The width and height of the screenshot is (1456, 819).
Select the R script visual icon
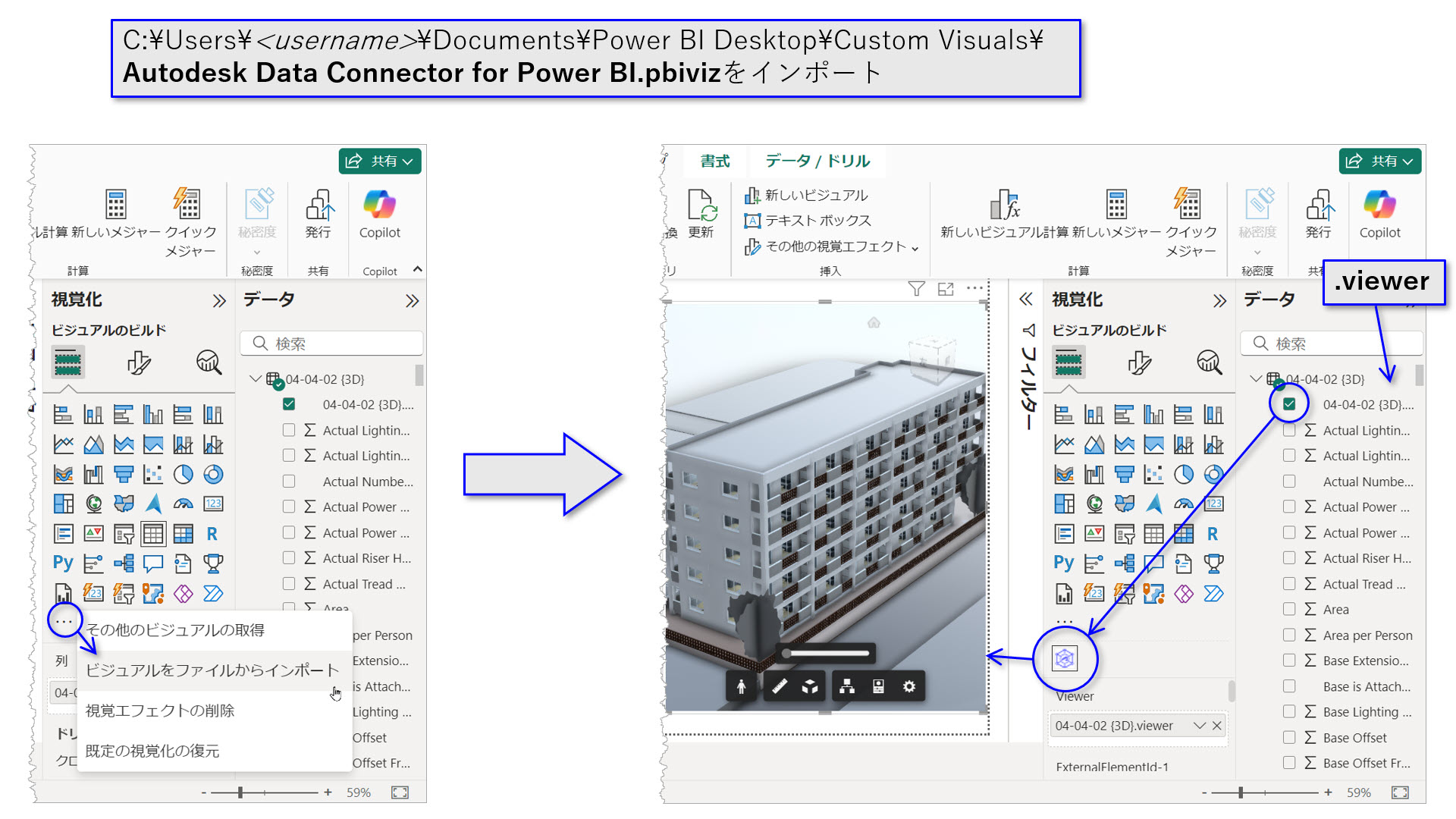coord(214,533)
